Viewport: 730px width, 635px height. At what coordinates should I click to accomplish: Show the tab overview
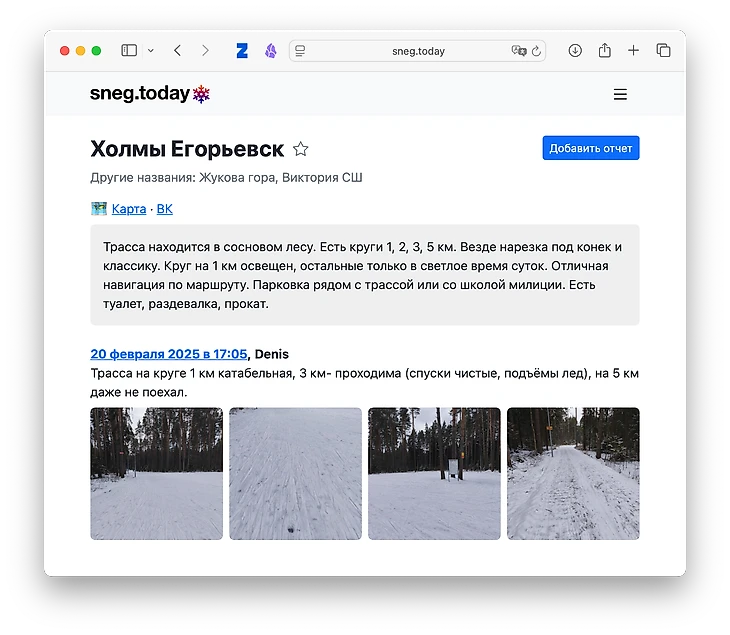(662, 51)
